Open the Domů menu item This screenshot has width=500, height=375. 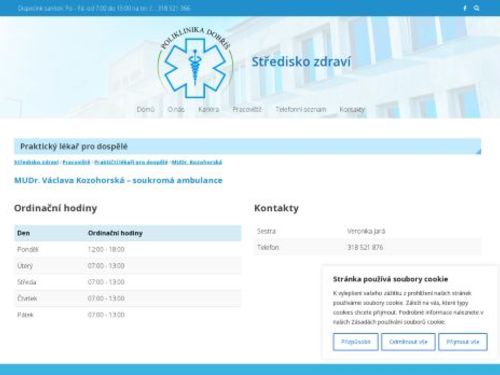point(146,109)
